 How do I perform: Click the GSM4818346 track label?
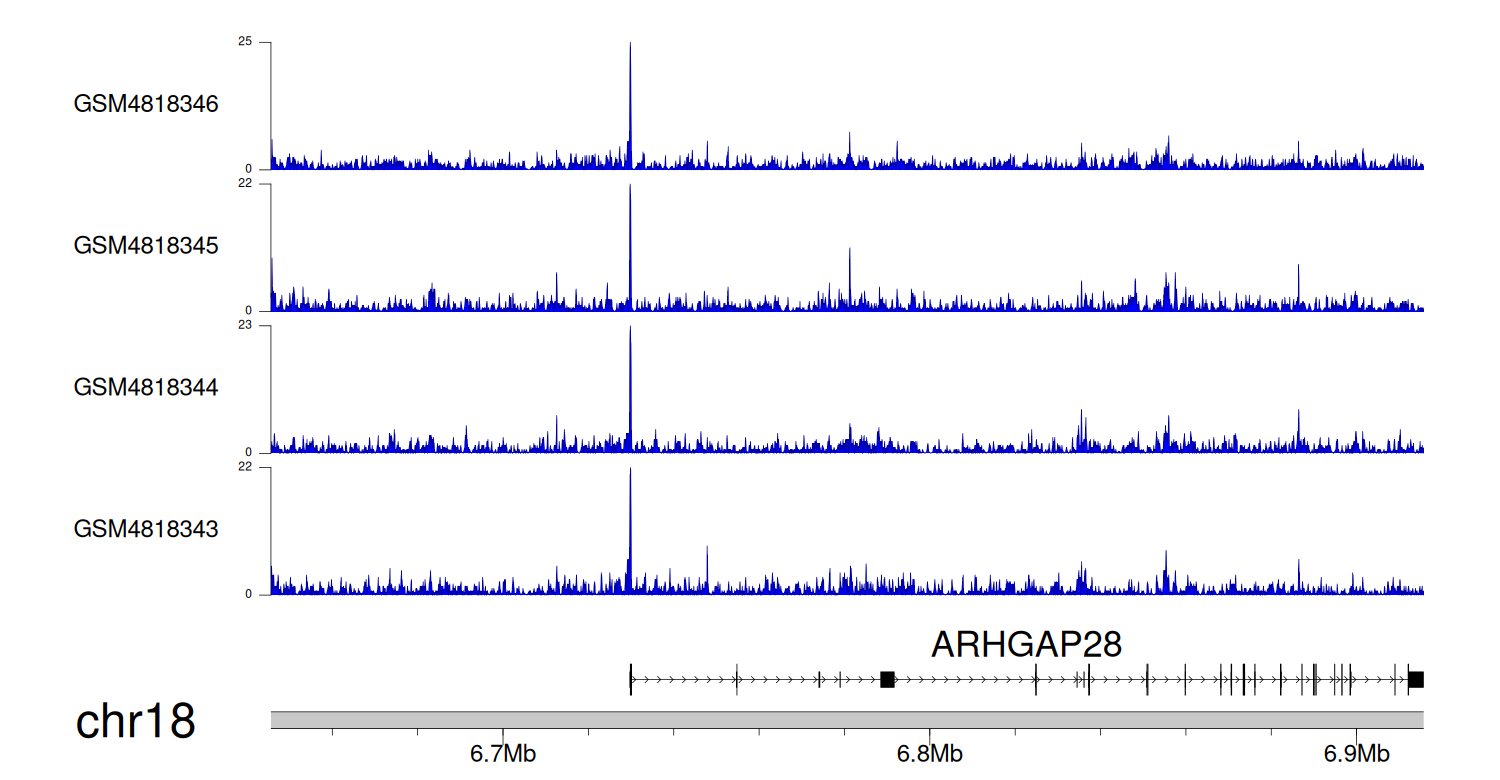pyautogui.click(x=146, y=104)
